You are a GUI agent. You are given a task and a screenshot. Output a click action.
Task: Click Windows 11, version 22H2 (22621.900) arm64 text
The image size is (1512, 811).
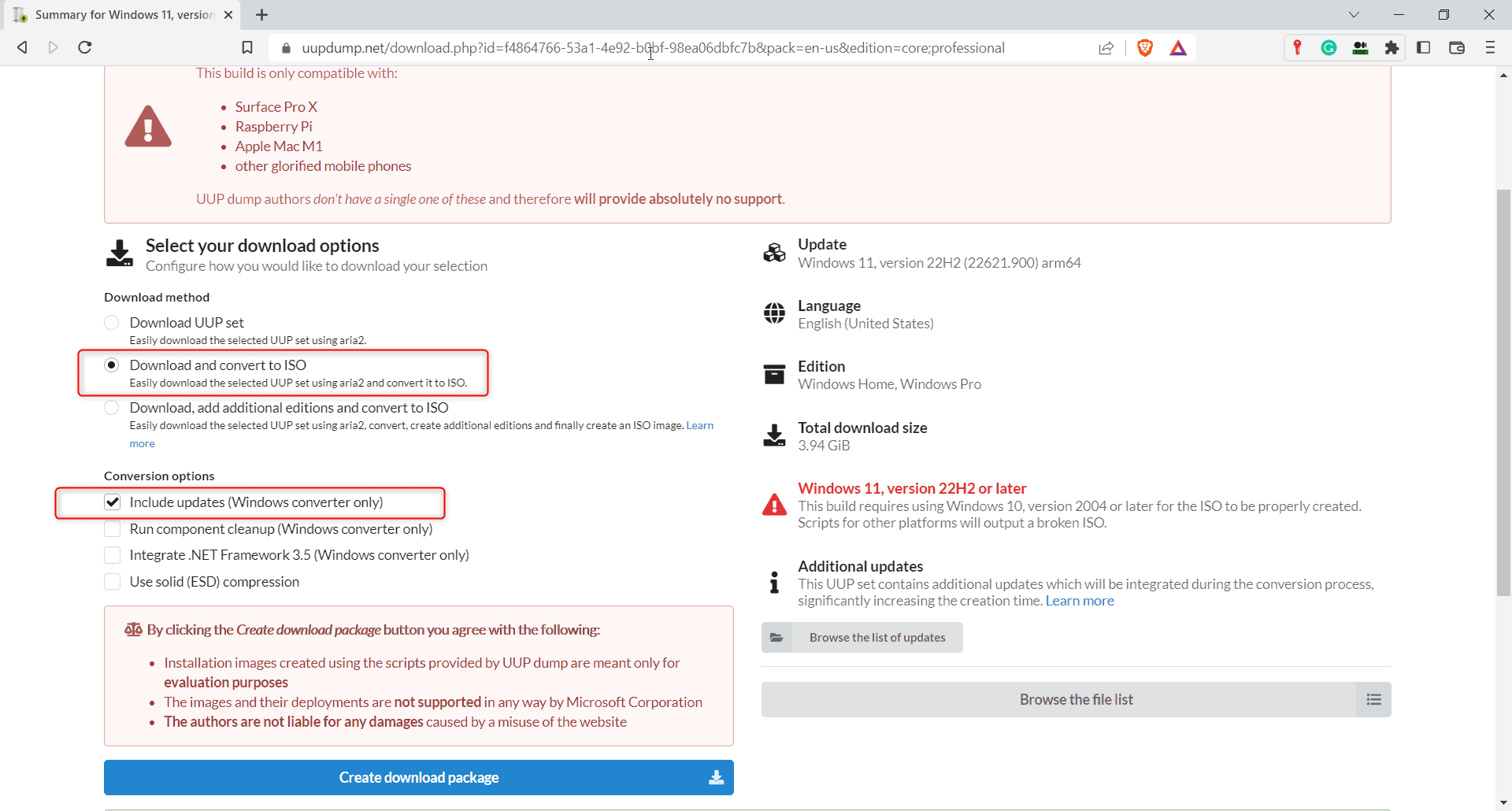[939, 263]
